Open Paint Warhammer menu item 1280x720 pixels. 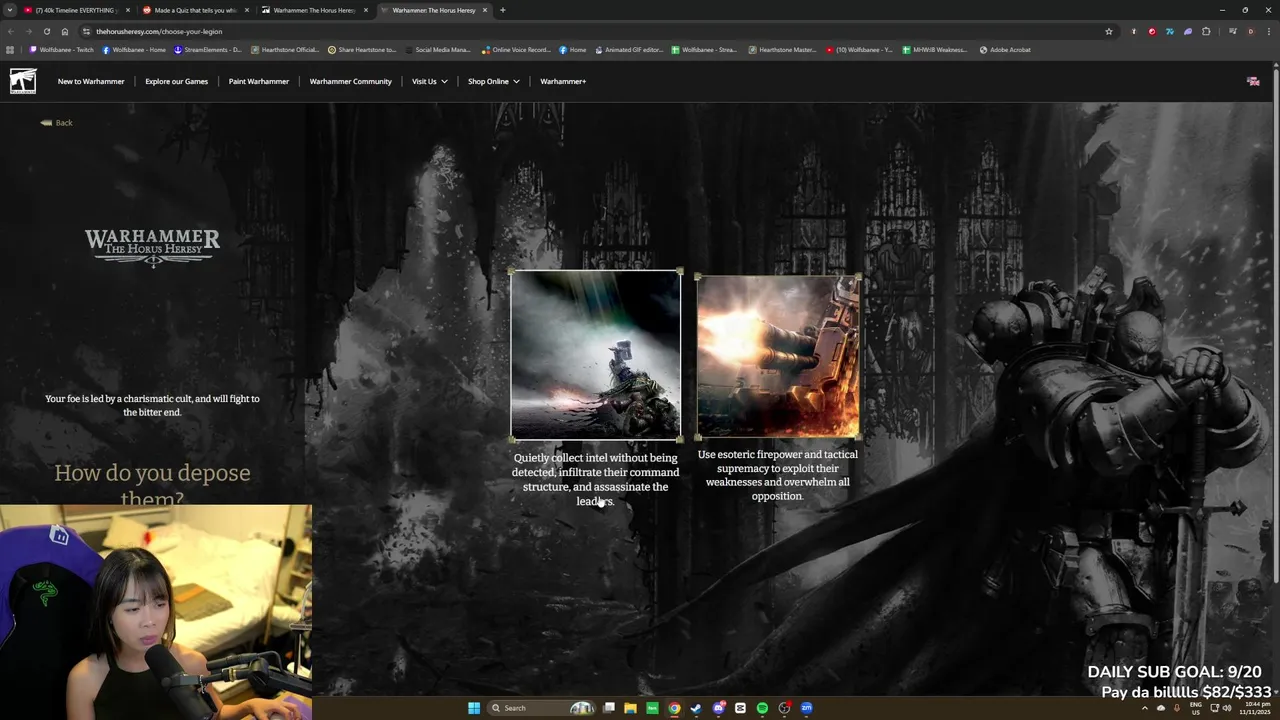coord(258,81)
